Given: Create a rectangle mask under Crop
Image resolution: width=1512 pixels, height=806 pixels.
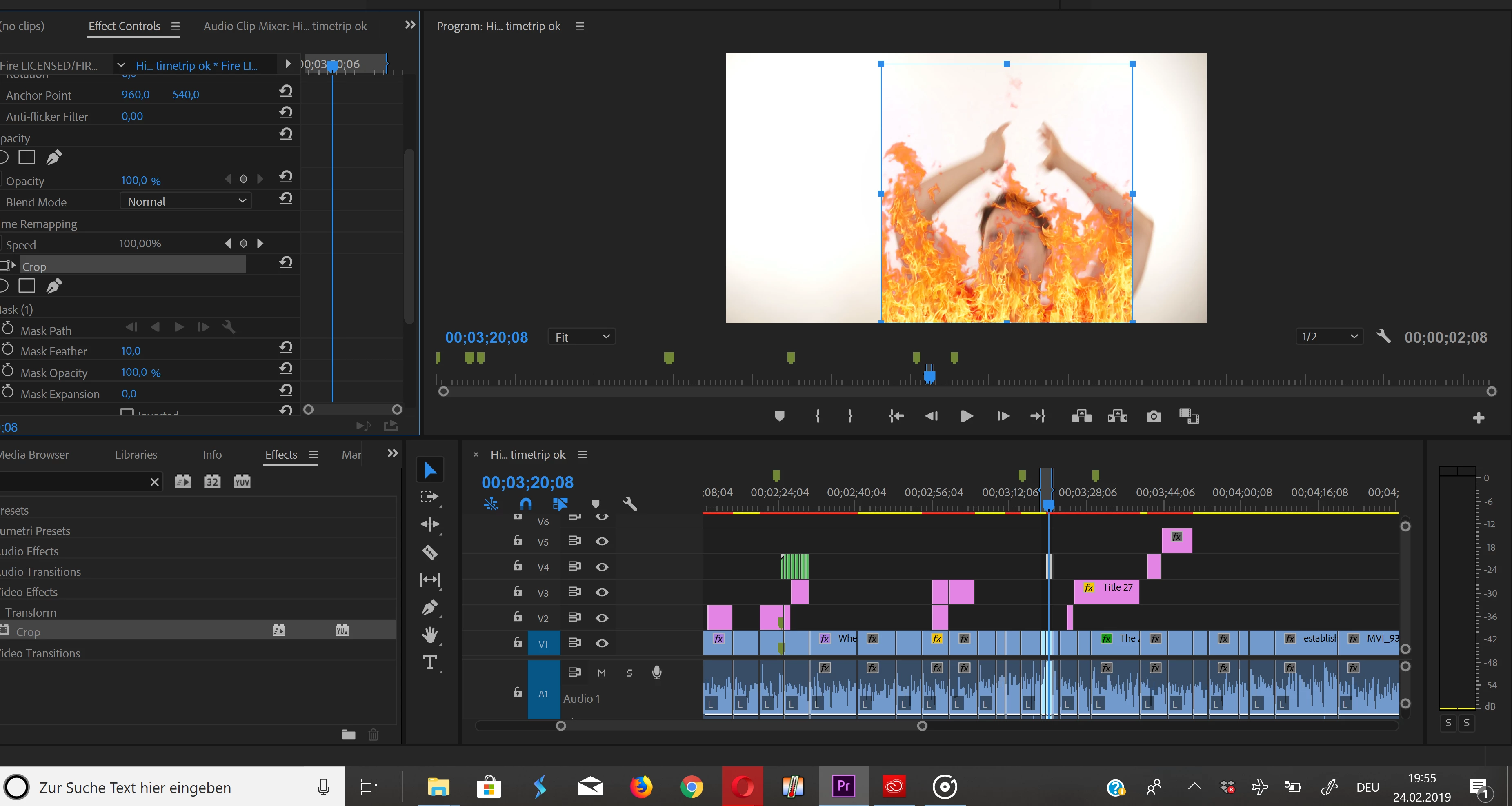Looking at the screenshot, I should 27,286.
